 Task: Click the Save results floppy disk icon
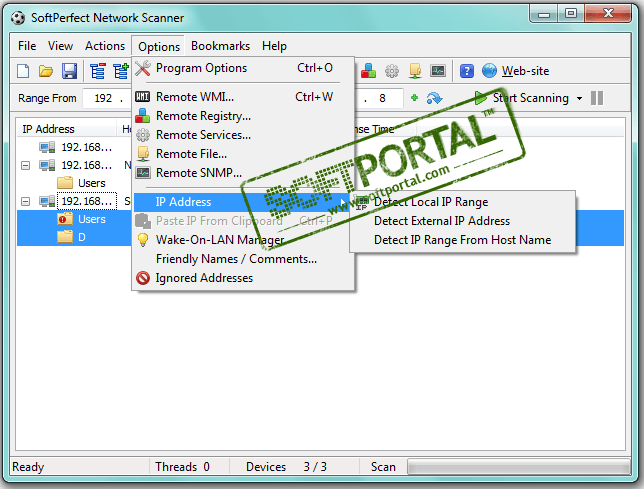pos(69,71)
